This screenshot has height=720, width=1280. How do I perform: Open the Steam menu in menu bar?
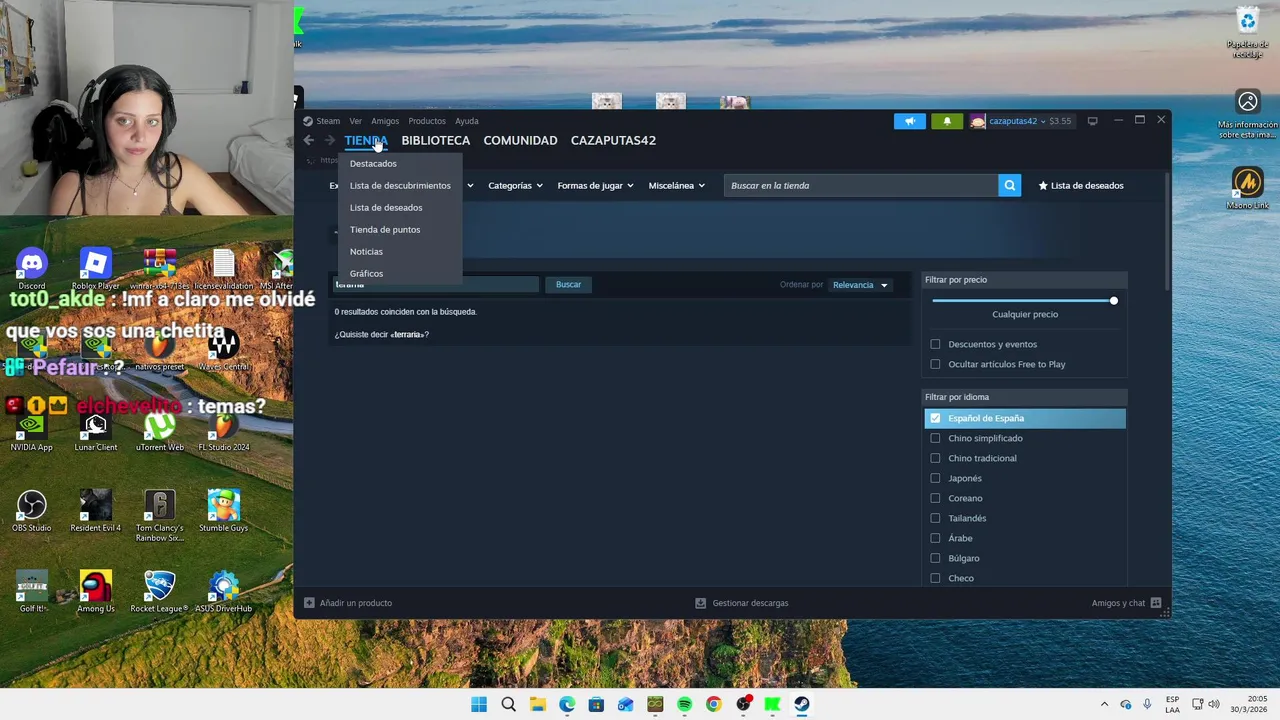[328, 121]
